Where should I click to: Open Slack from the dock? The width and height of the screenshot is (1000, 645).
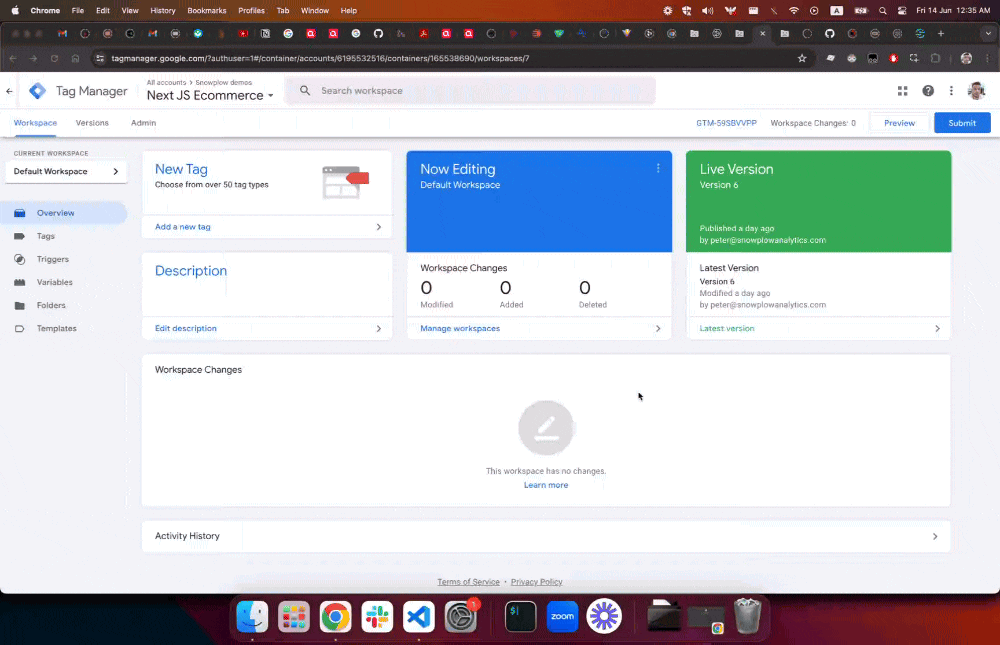[x=377, y=617]
